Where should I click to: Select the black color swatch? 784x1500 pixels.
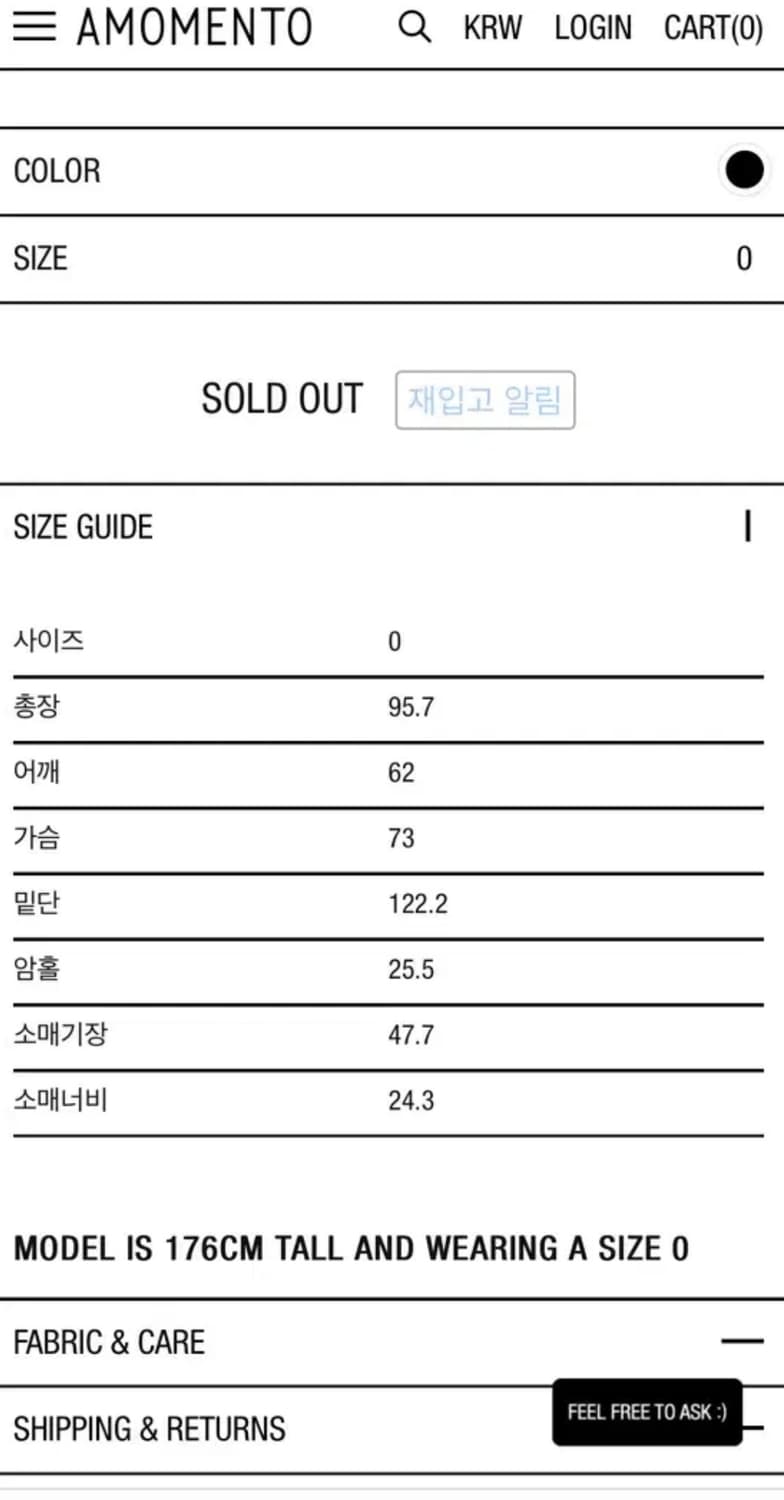click(x=744, y=170)
